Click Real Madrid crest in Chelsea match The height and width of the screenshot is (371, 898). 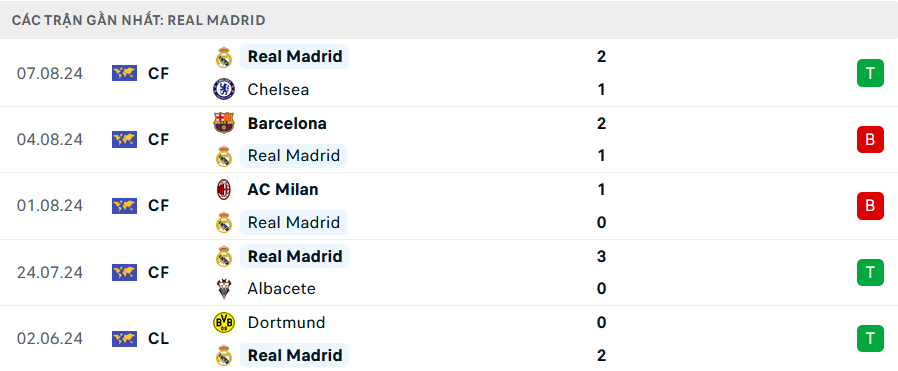coord(224,57)
